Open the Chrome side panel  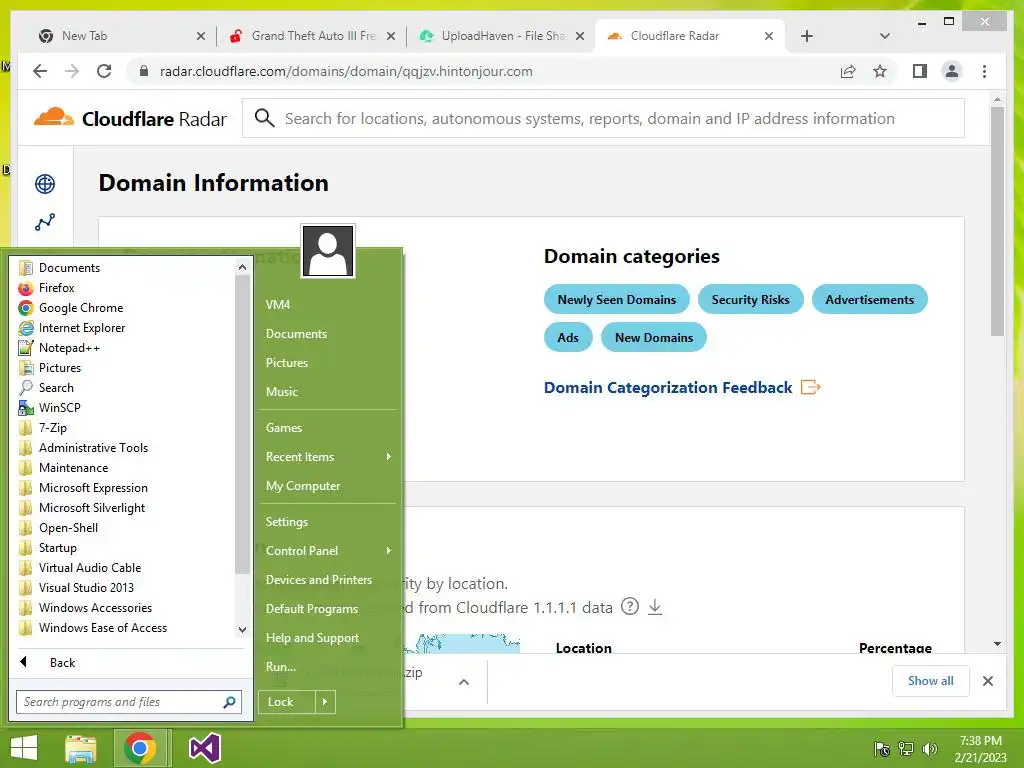(x=920, y=71)
